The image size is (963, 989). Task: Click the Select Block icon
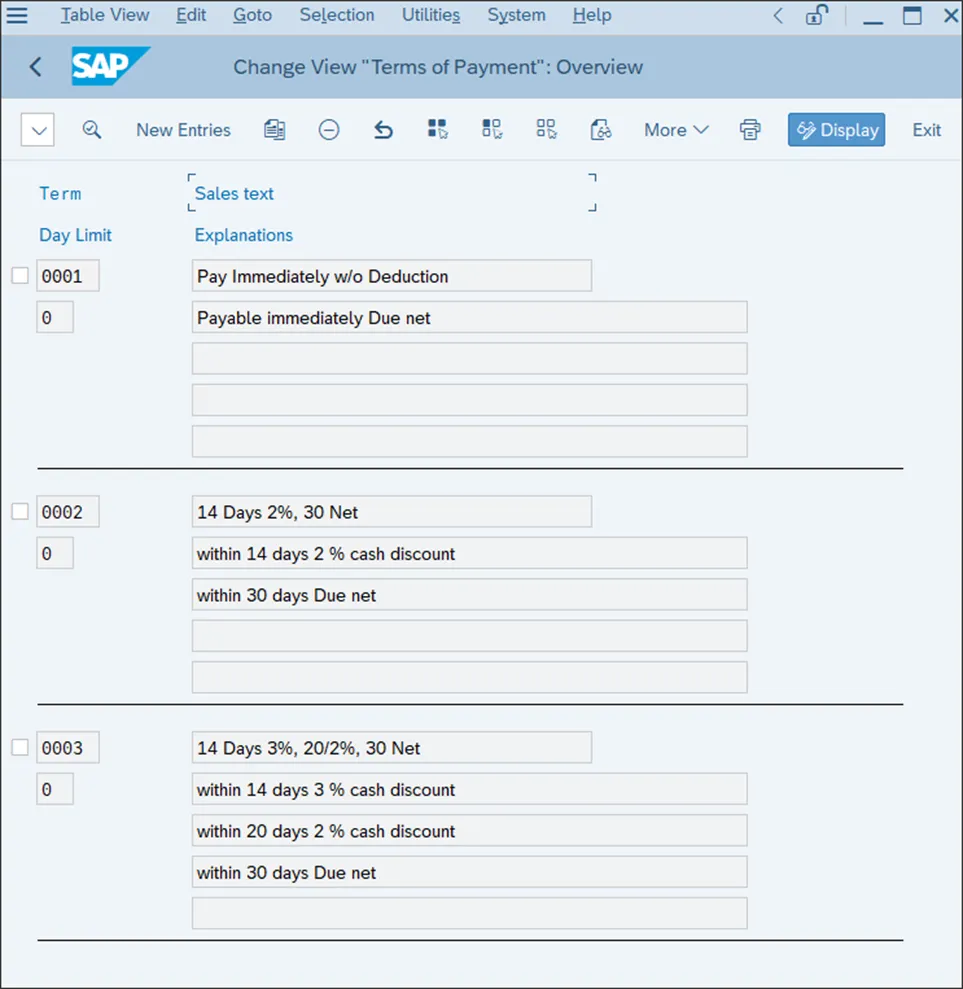coord(492,129)
